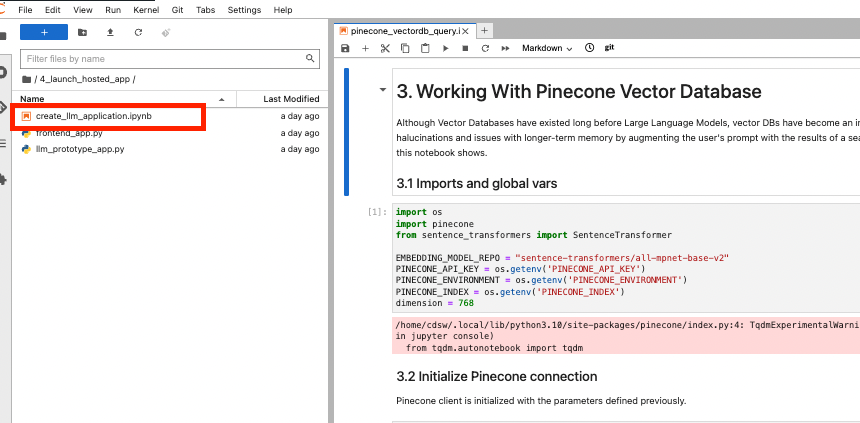
Task: Click the upload files icon
Action: pyautogui.click(x=110, y=32)
